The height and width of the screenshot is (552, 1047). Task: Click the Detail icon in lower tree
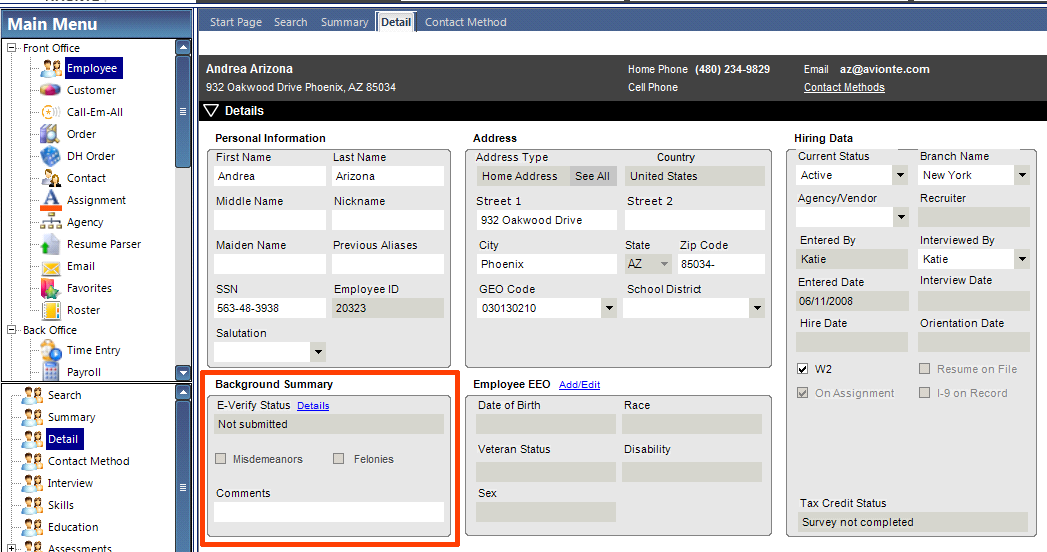(x=32, y=439)
